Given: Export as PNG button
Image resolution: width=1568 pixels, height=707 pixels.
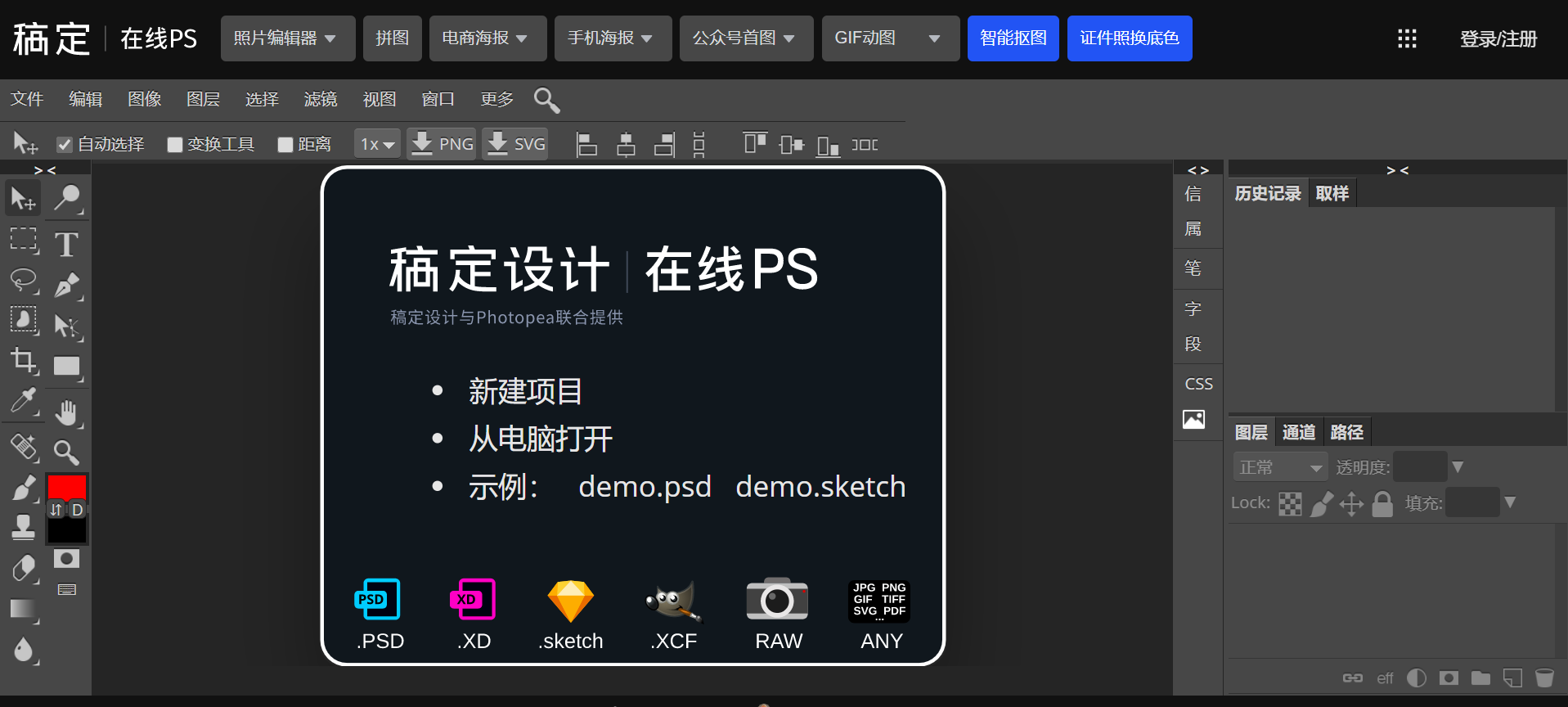Looking at the screenshot, I should [441, 144].
